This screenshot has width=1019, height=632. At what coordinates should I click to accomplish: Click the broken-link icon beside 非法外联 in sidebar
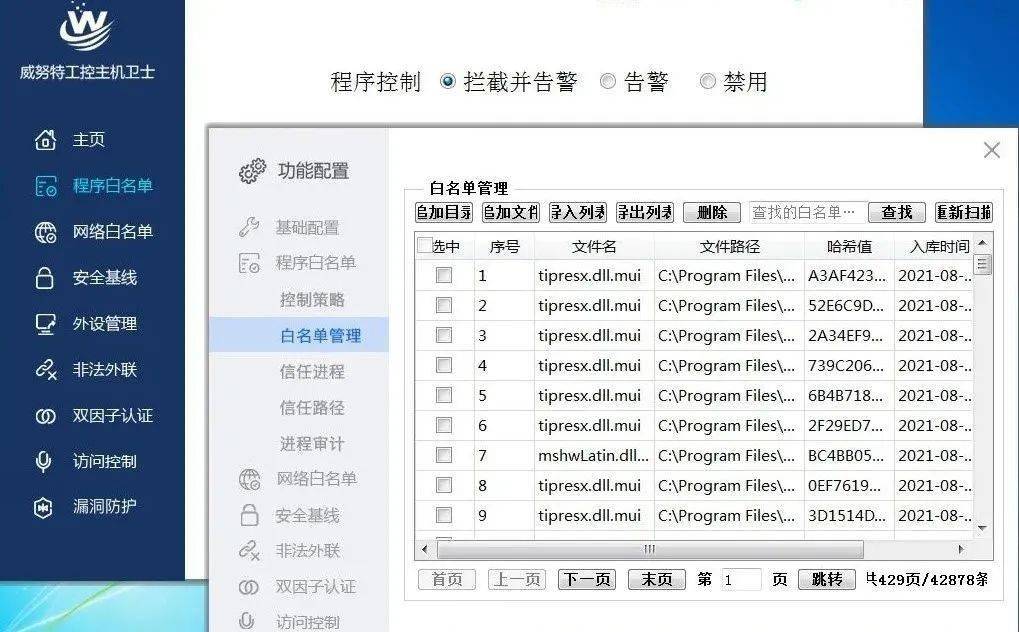(x=45, y=370)
